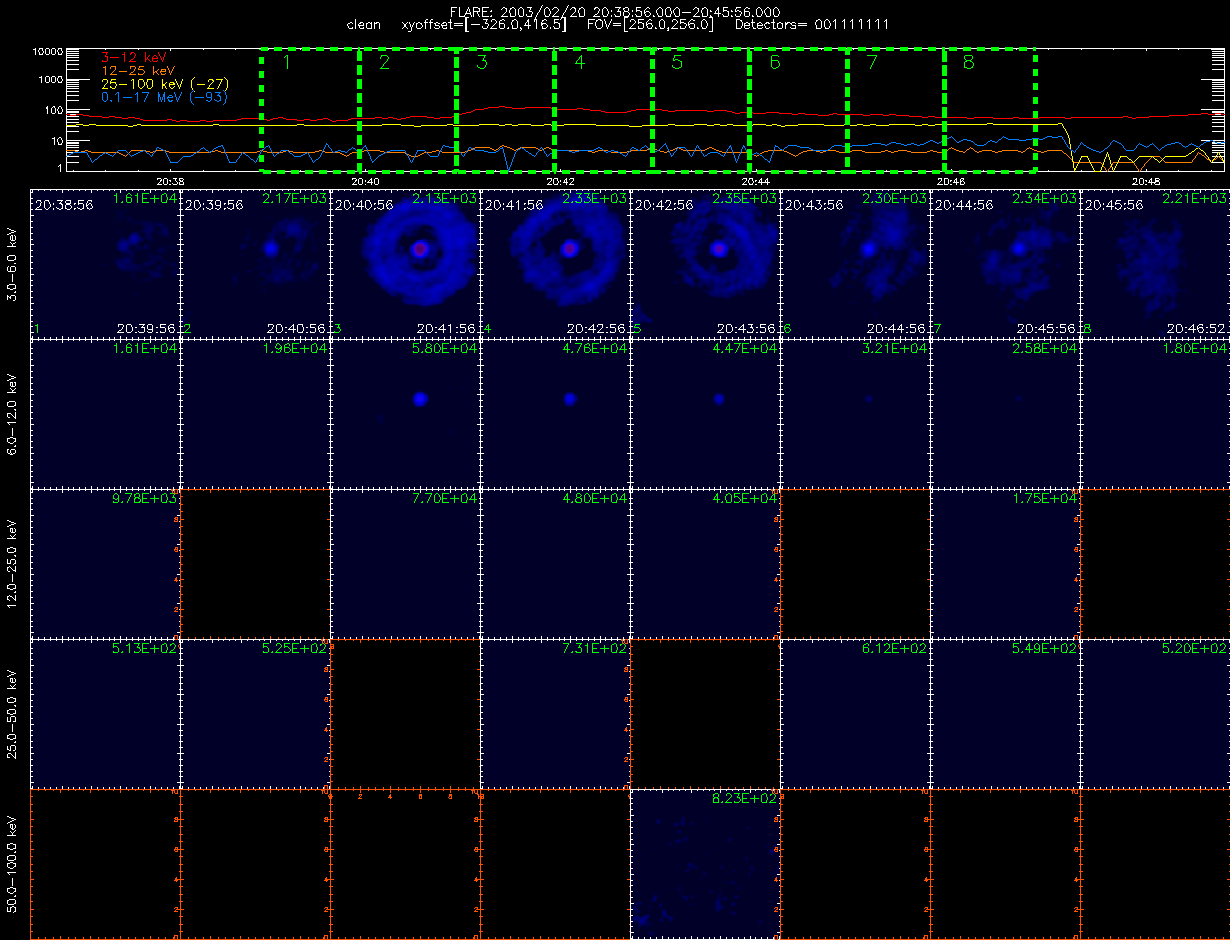Open the 3.0-6.0 keV image starting 20:45:56
Screen dimensions: 1230x940
(1155, 263)
